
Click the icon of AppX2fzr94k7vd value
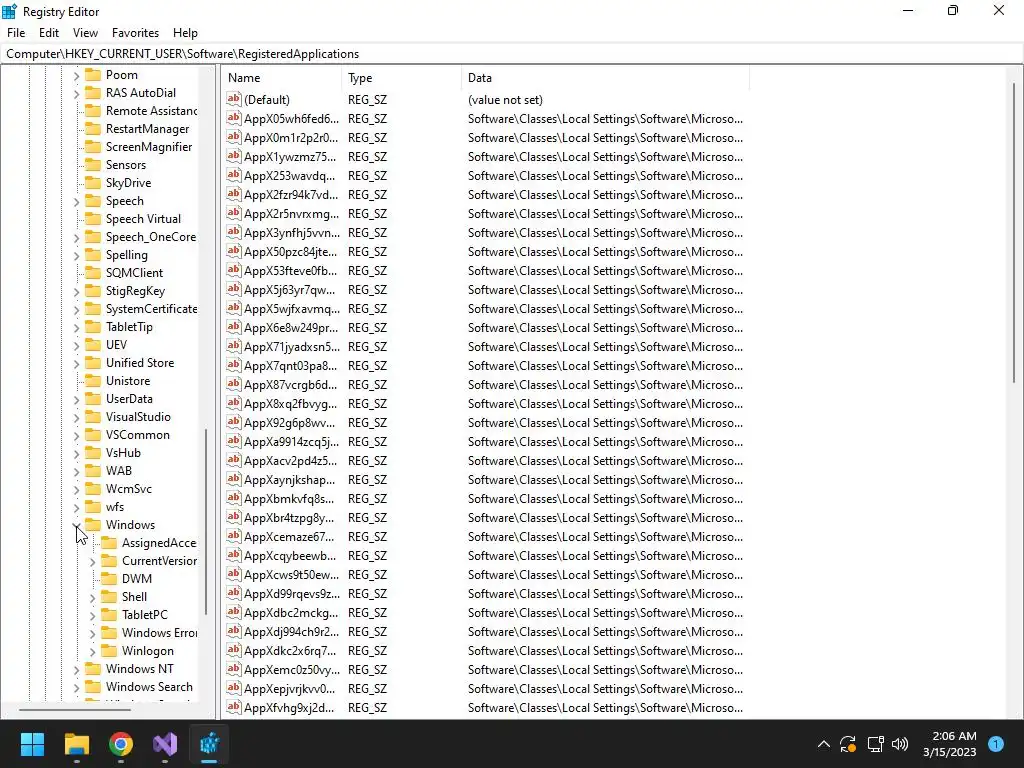tap(234, 194)
